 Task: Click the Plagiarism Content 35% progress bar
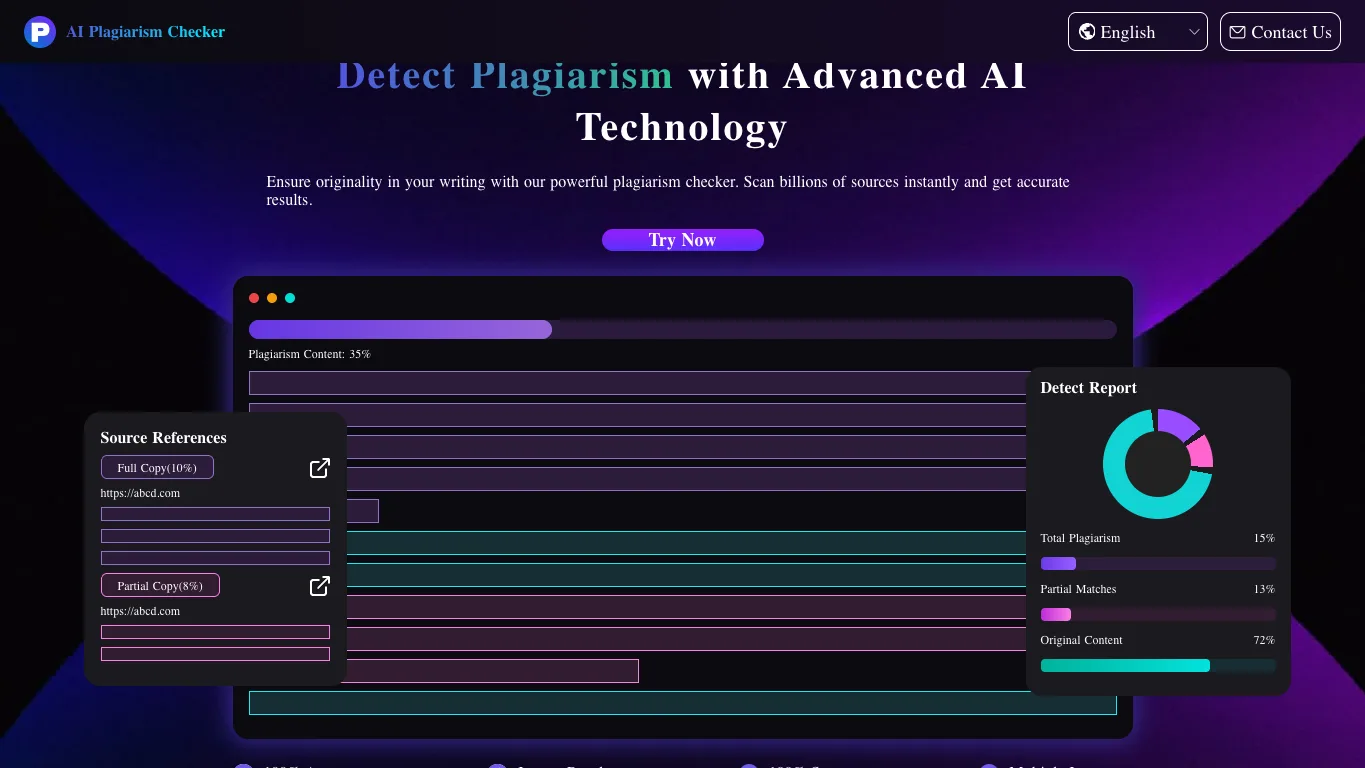[x=683, y=330]
